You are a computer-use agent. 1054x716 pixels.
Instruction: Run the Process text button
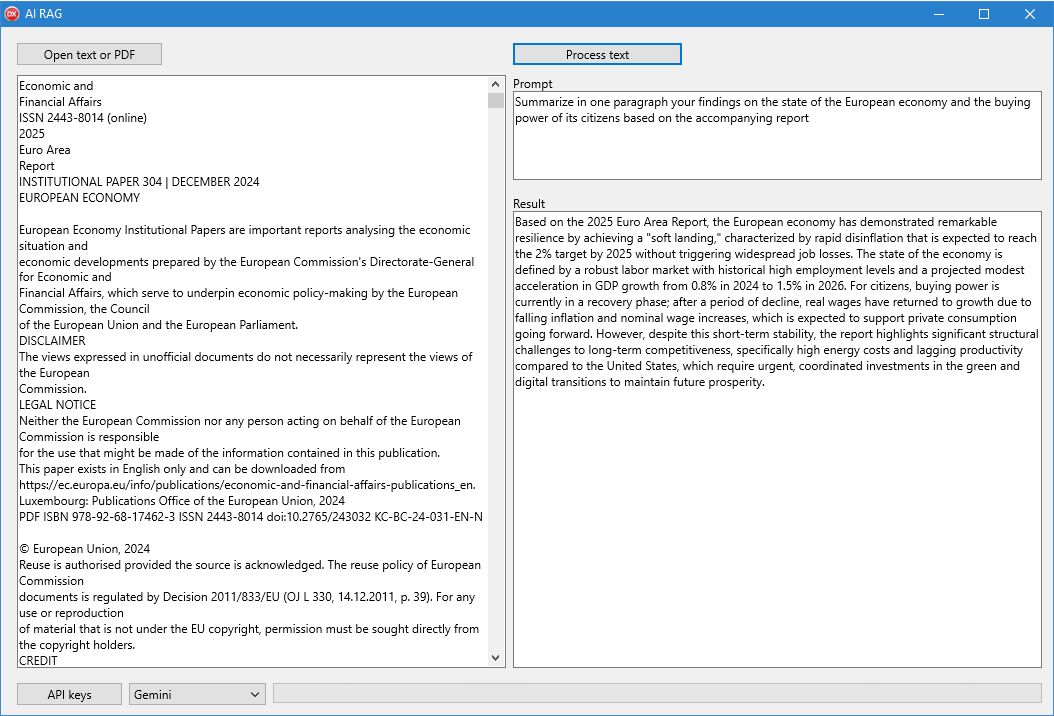pyautogui.click(x=597, y=54)
